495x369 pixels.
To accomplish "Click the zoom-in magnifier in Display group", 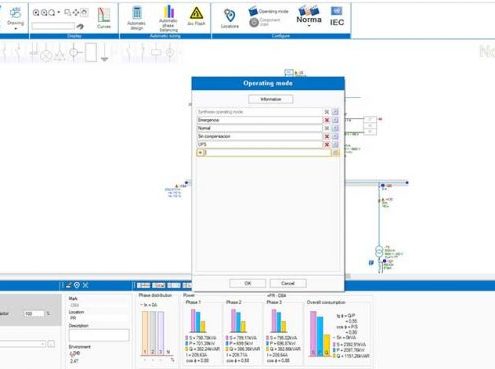I will 36,13.
